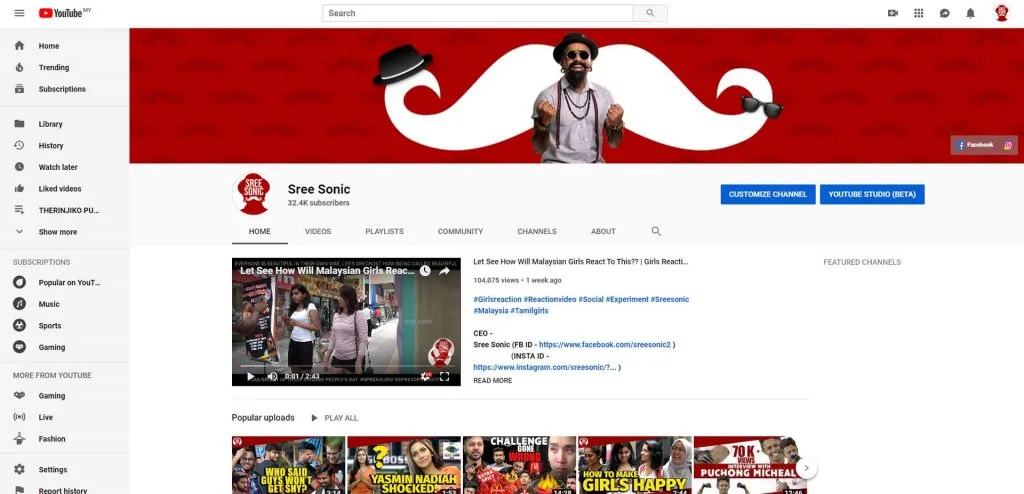The image size is (1024, 494).
Task: Open the hamburger guide menu
Action: tap(19, 13)
